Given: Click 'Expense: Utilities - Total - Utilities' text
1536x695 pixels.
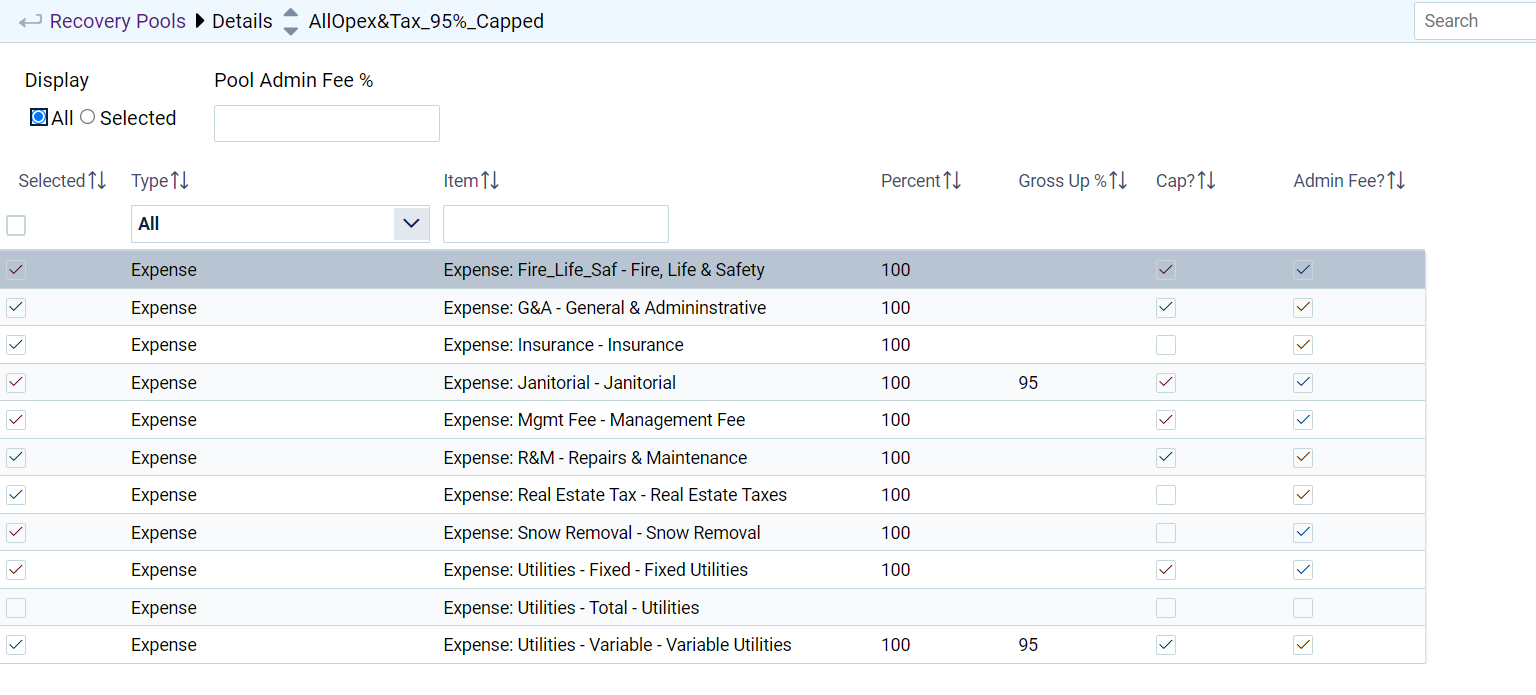Looking at the screenshot, I should [572, 608].
